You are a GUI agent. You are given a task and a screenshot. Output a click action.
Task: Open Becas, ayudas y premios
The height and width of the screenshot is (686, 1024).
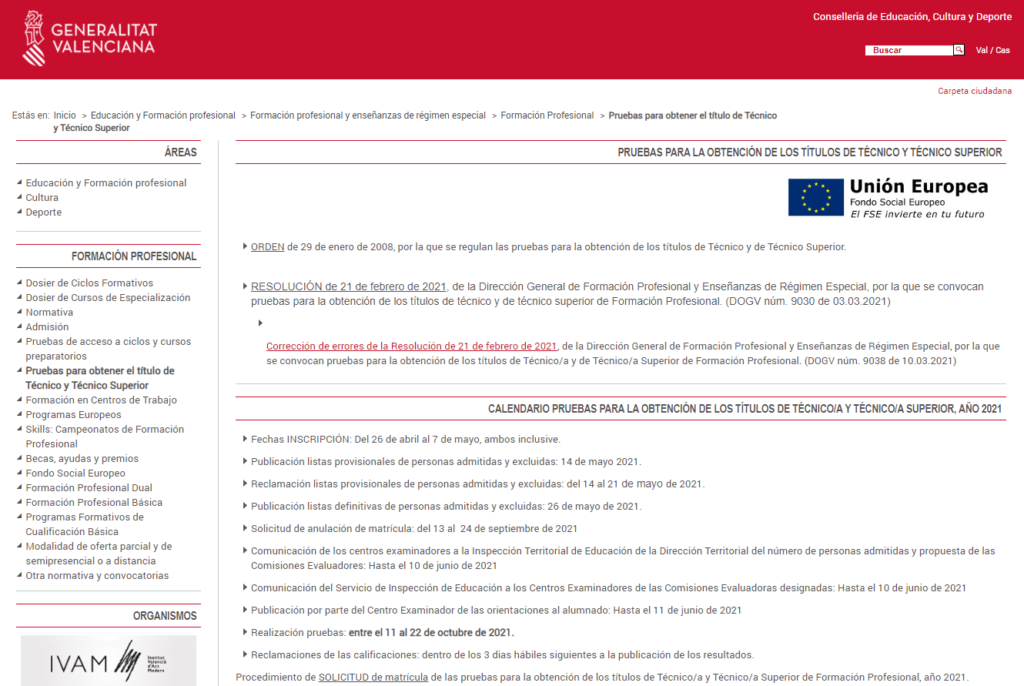82,459
